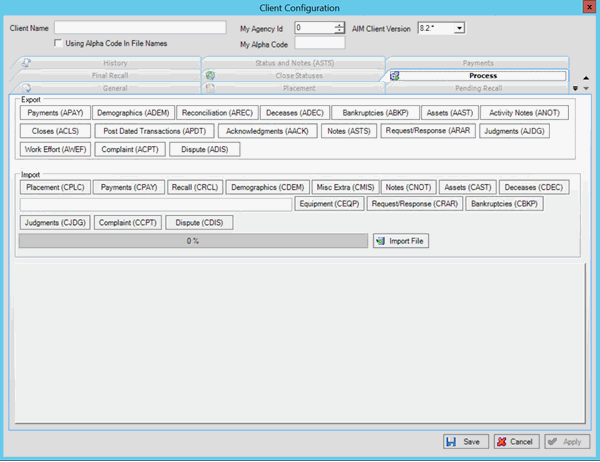
Task: Export Work Effort (AWEF)
Action: (55, 149)
